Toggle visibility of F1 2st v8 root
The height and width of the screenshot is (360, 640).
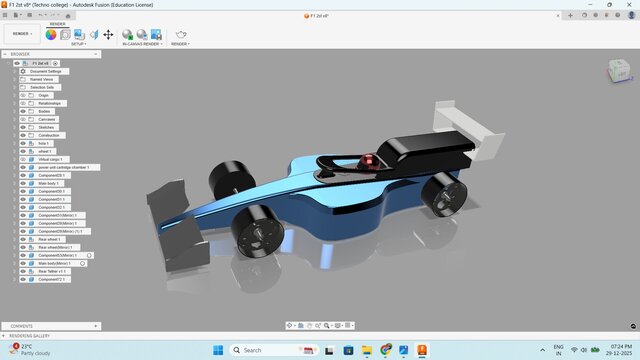(17, 63)
